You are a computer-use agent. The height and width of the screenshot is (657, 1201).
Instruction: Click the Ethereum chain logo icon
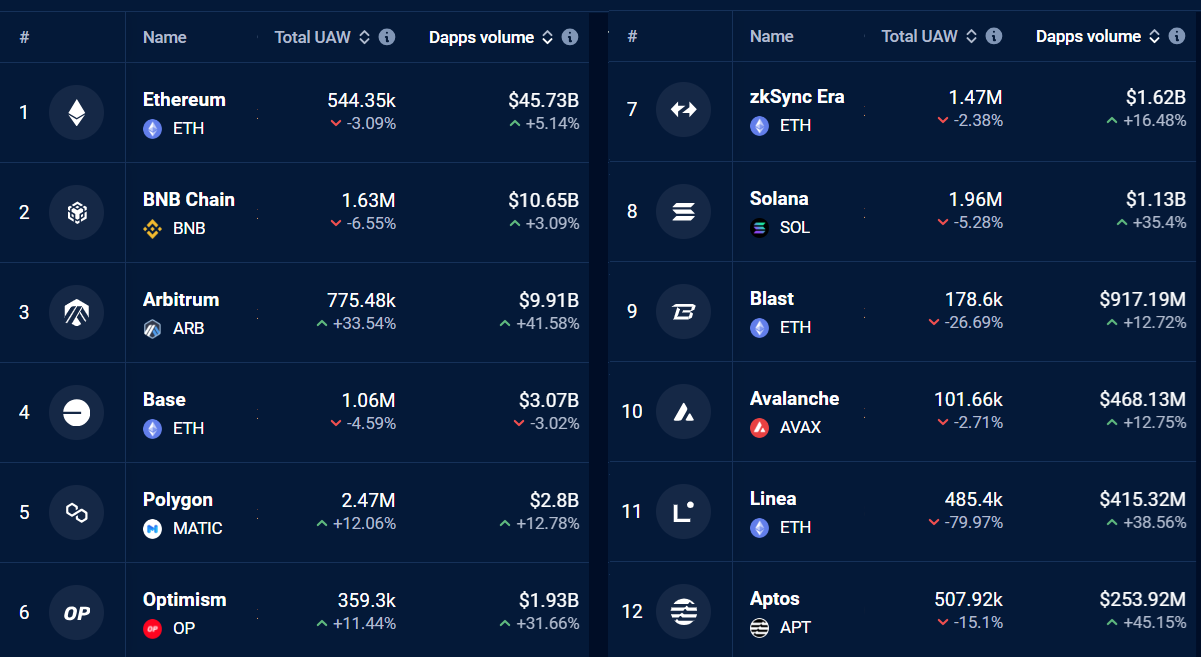(76, 112)
